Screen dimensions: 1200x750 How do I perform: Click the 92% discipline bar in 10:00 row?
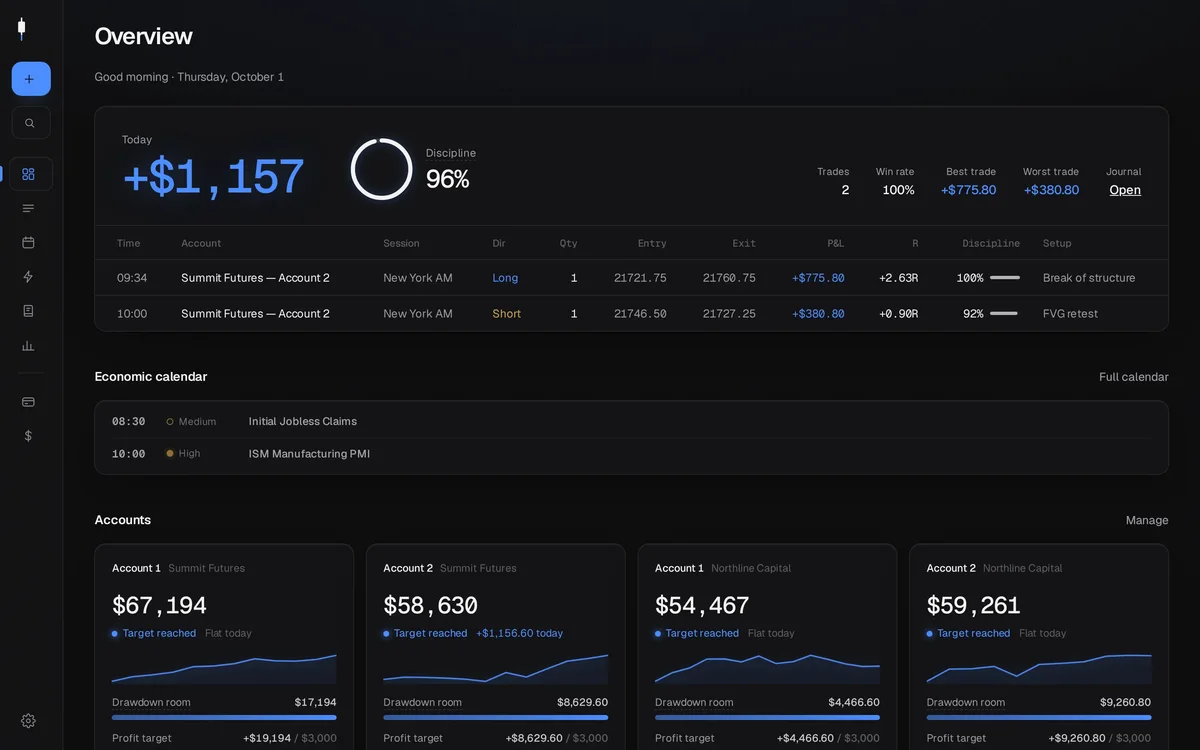point(1005,314)
